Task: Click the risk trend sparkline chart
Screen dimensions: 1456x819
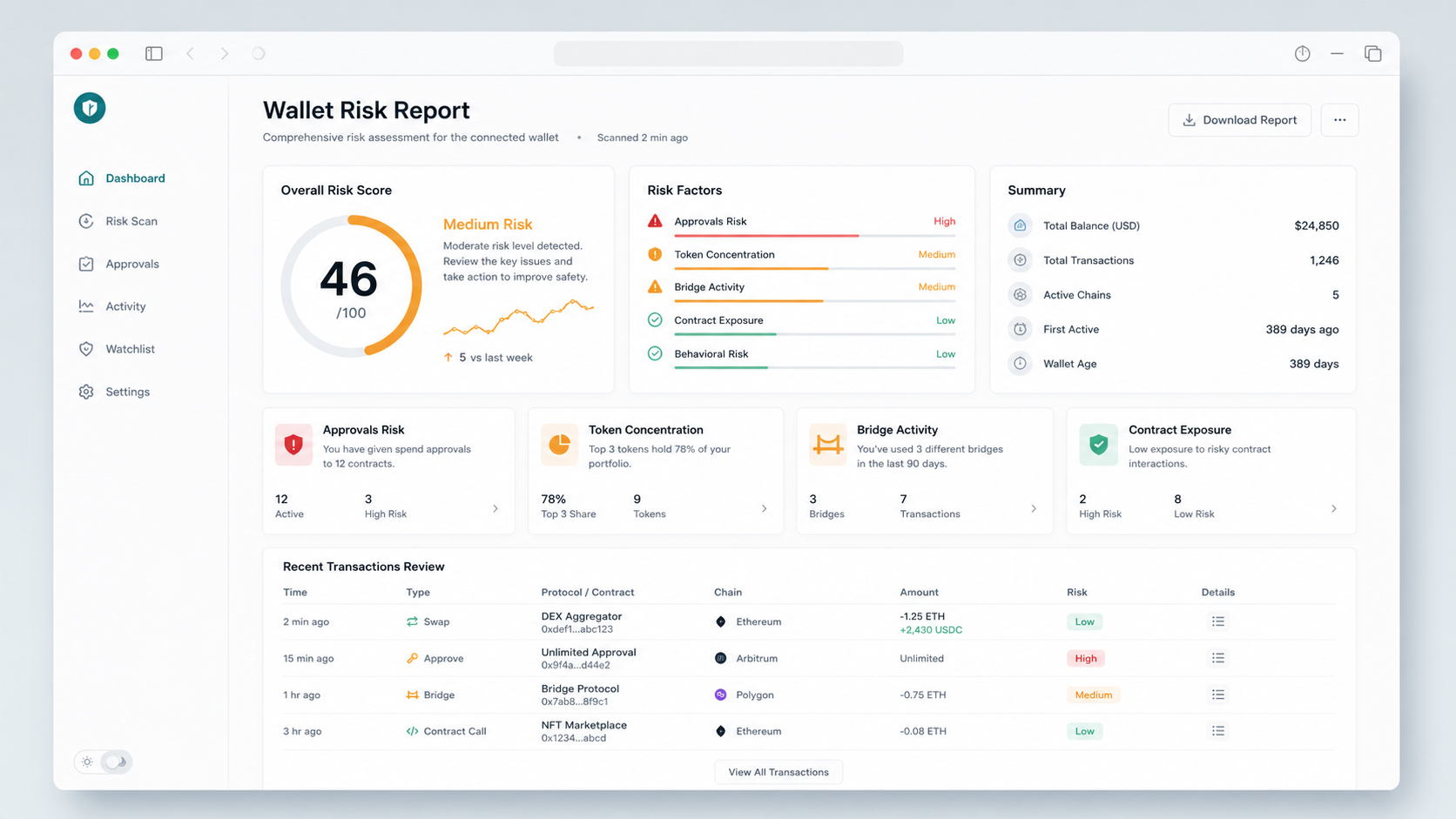Action: click(518, 318)
